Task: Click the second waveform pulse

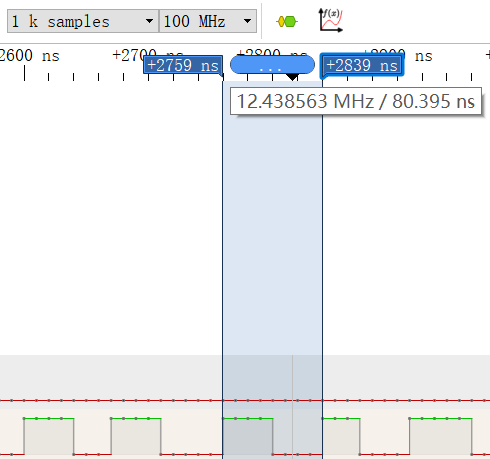Action: click(136, 436)
